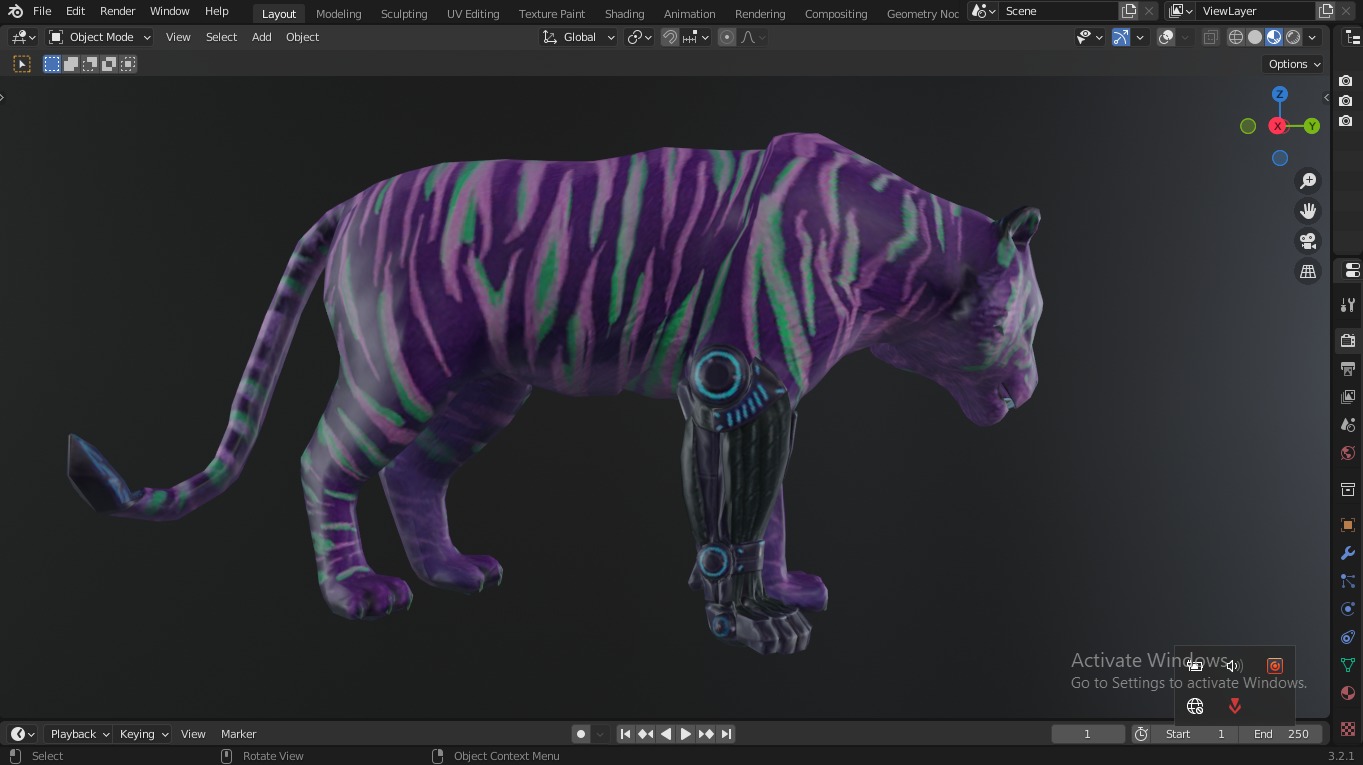
Task: Toggle X-Ray display
Action: (x=1210, y=37)
